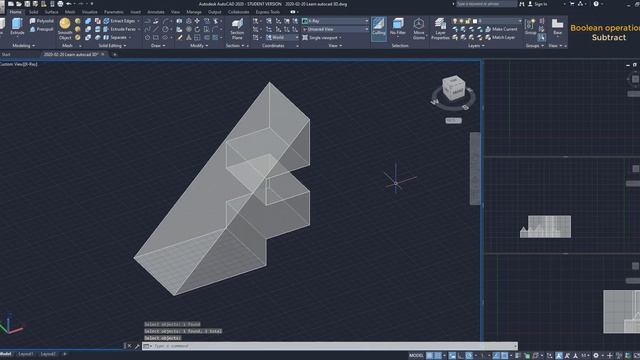
Task: Click the MODEL status bar button
Action: pyautogui.click(x=416, y=356)
